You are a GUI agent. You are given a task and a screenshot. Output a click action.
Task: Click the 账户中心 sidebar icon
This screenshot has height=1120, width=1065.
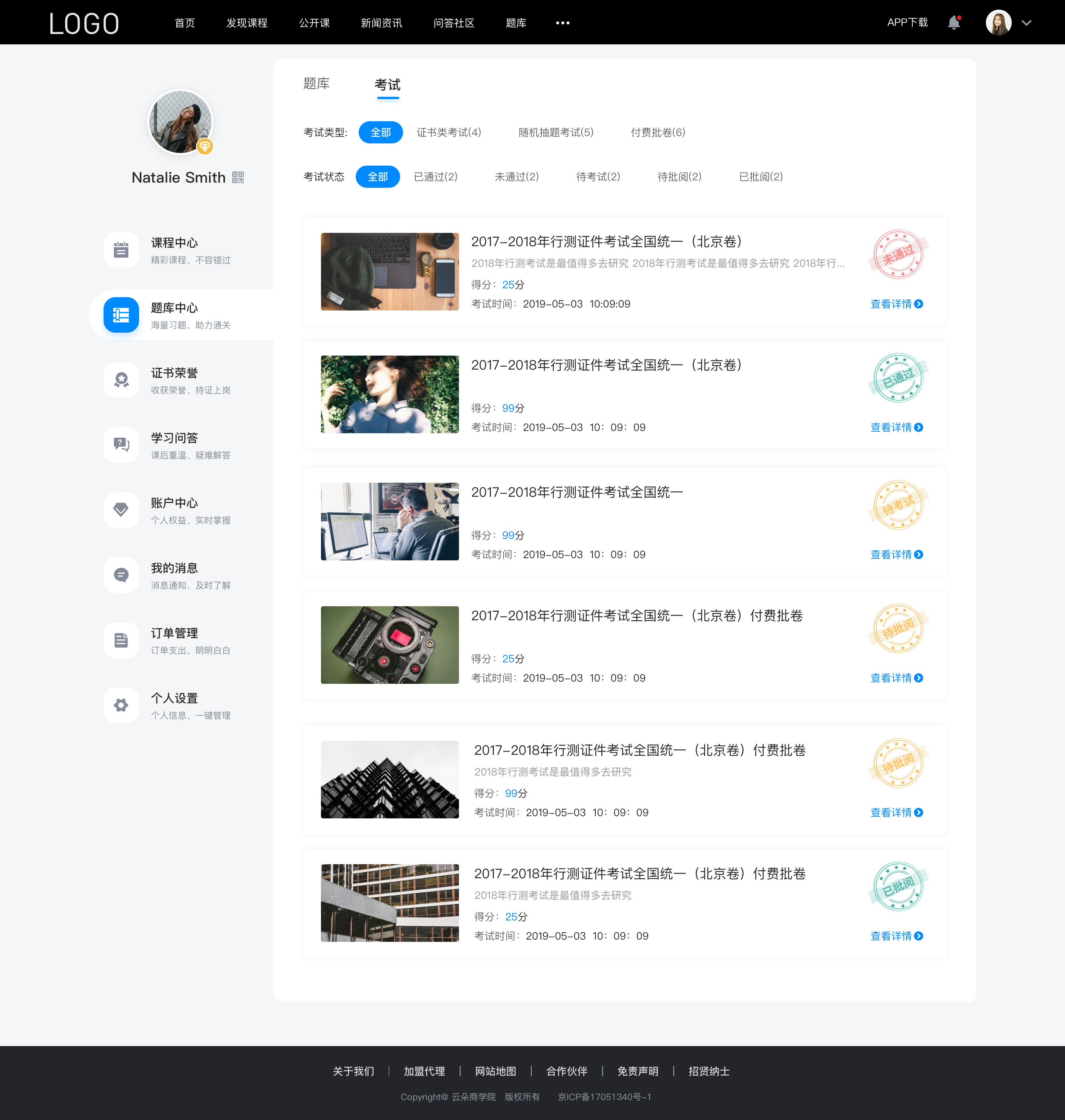(x=120, y=510)
